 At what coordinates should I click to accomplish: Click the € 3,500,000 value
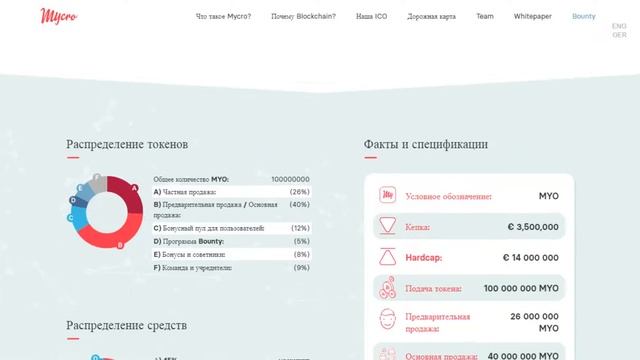pos(533,227)
